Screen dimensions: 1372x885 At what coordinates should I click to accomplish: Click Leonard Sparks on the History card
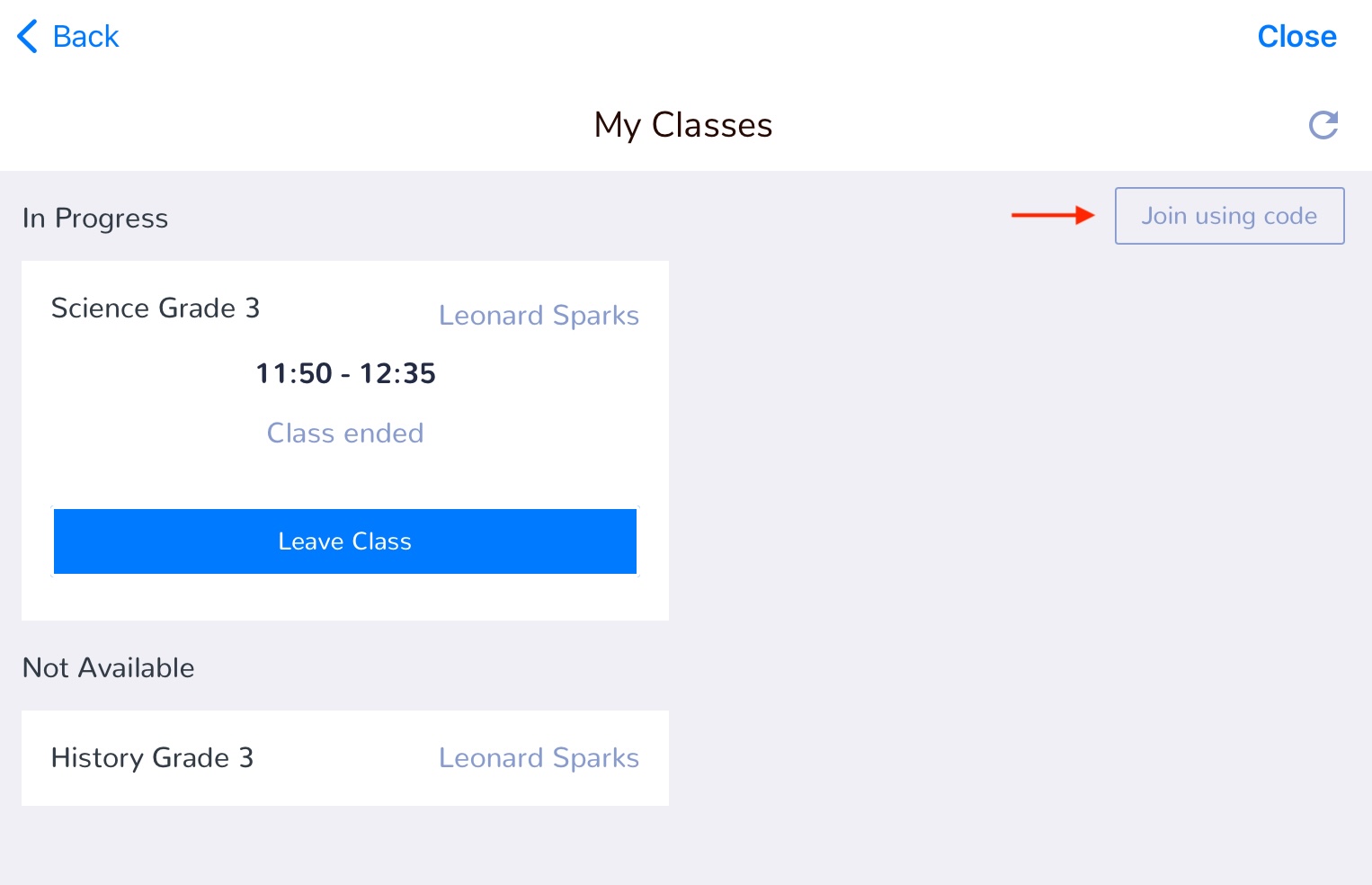tap(539, 758)
